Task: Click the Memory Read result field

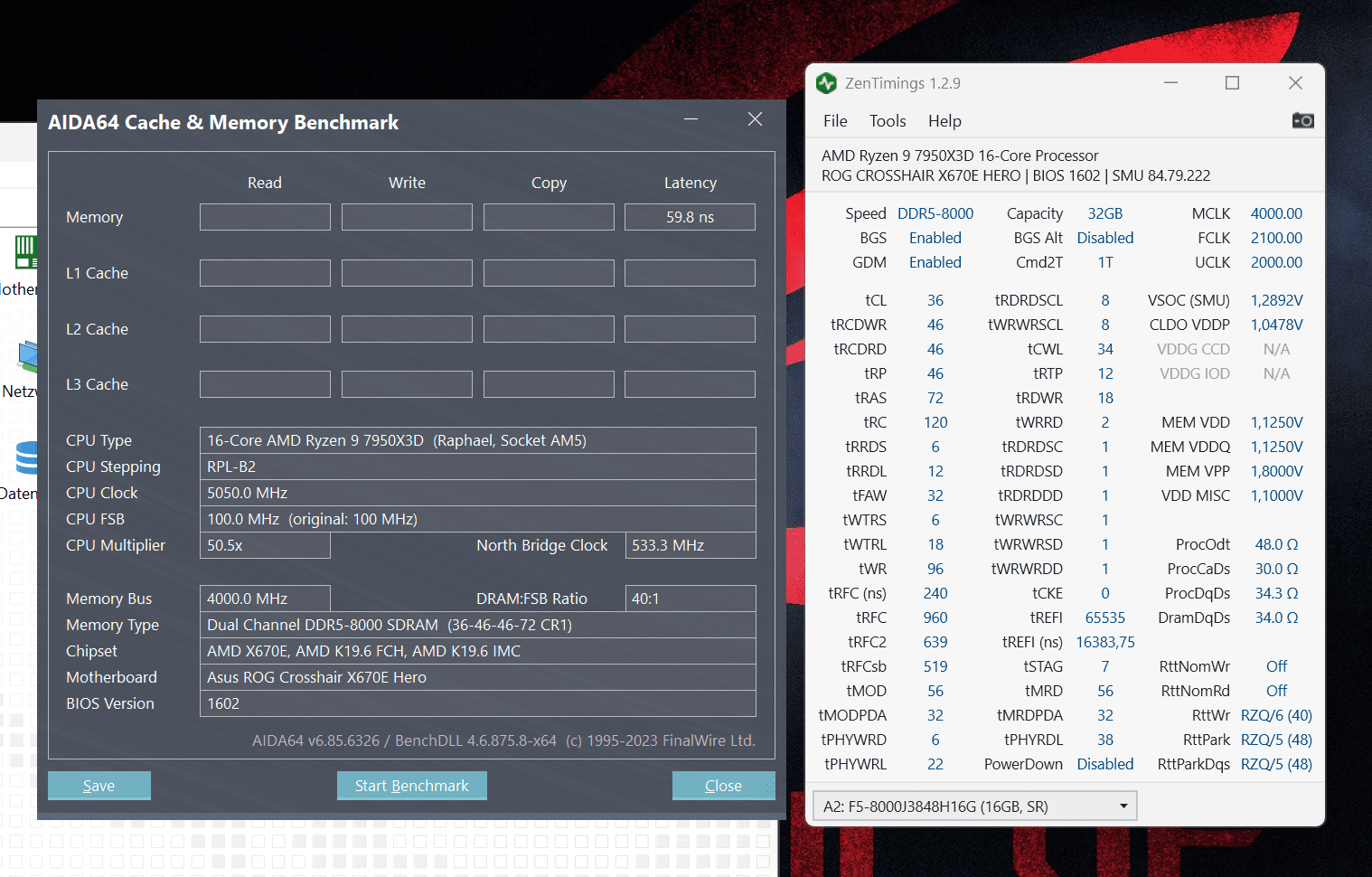Action: (x=265, y=217)
